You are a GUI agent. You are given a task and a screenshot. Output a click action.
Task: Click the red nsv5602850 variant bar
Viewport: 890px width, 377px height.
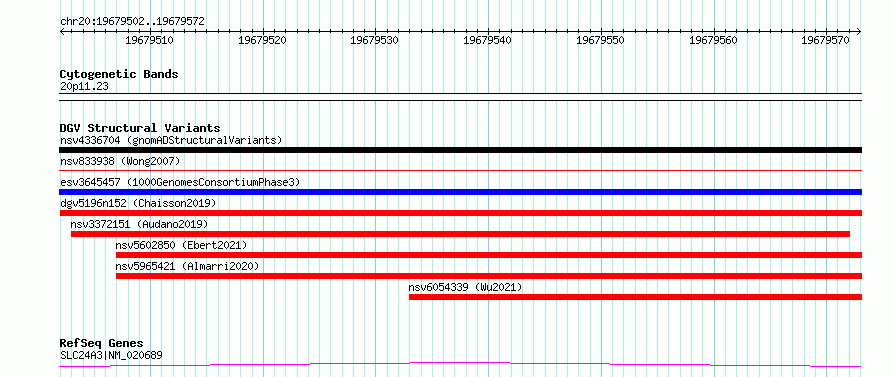pyautogui.click(x=489, y=255)
